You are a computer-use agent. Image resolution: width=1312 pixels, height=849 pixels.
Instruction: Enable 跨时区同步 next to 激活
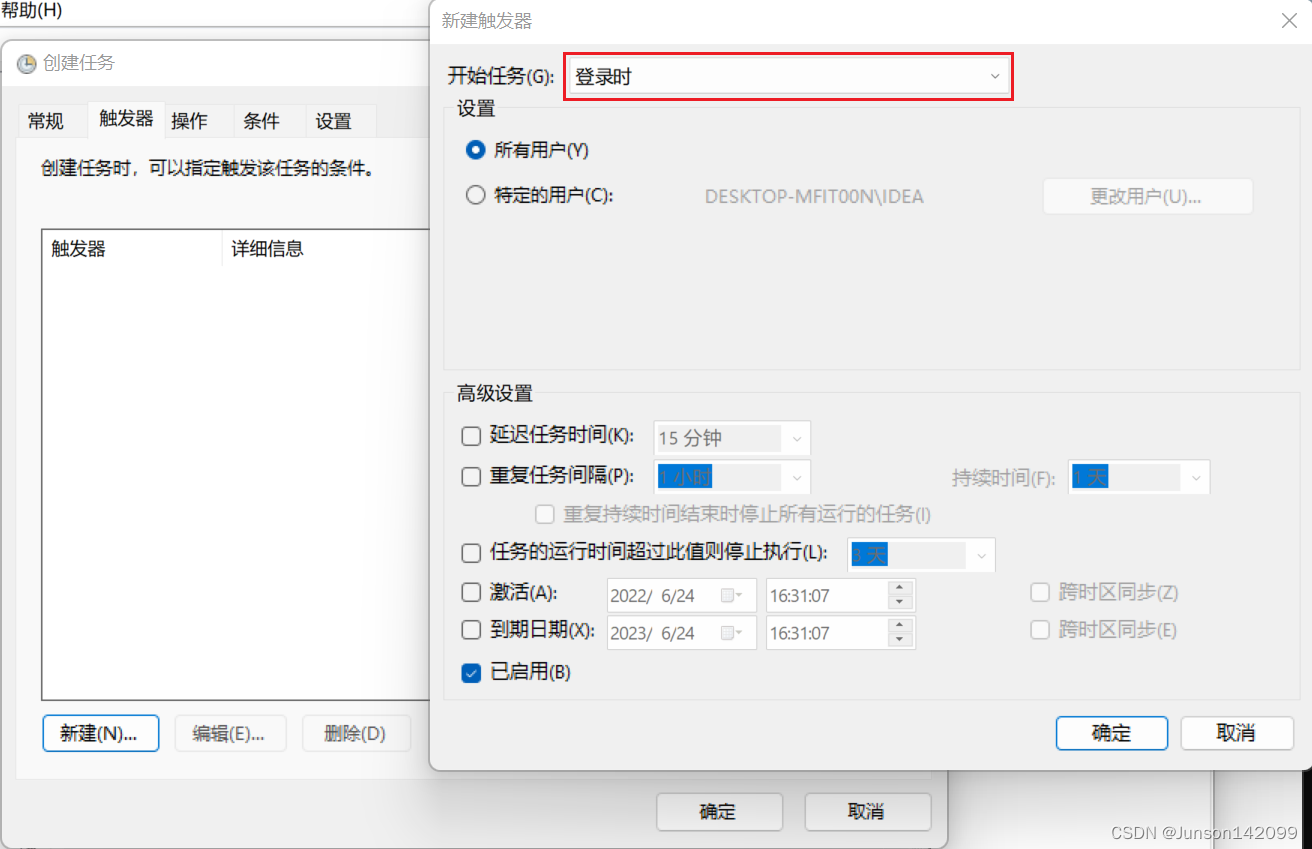tap(1040, 592)
